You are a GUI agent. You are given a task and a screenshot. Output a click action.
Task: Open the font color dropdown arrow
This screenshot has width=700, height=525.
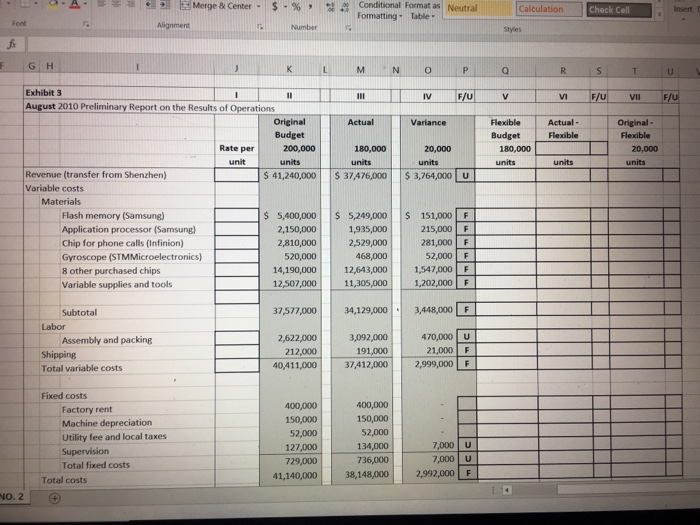(84, 4)
